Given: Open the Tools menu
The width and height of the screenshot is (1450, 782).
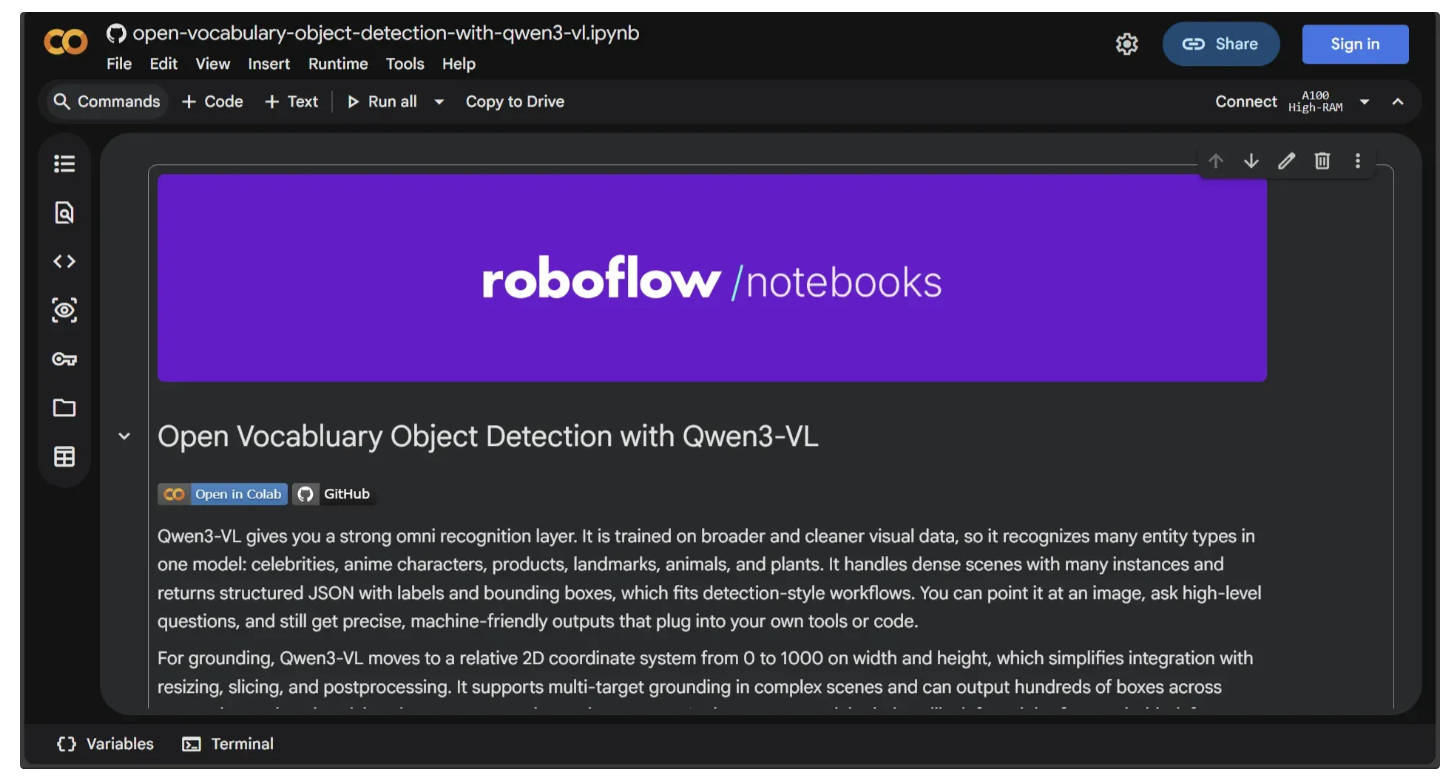Looking at the screenshot, I should 405,64.
